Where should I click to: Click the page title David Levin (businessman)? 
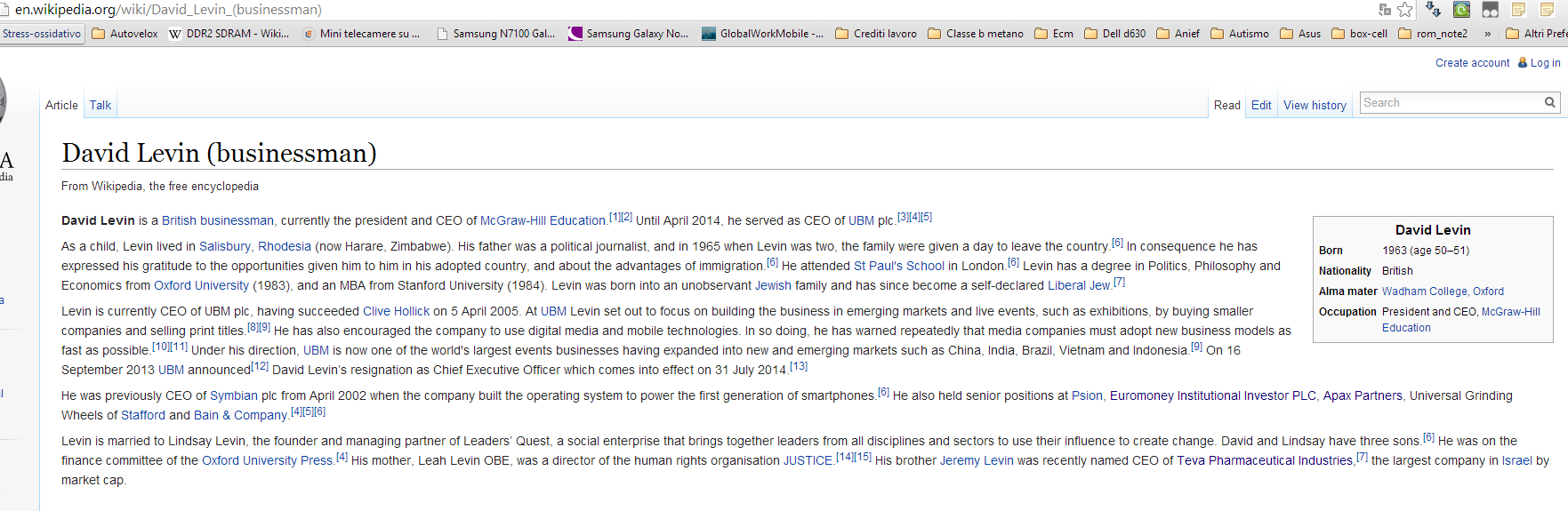(219, 153)
